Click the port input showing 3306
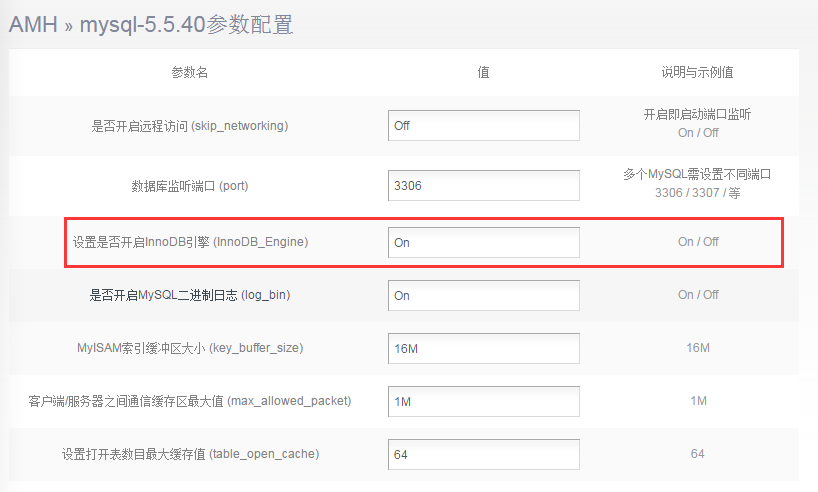The width and height of the screenshot is (818, 492). click(484, 185)
